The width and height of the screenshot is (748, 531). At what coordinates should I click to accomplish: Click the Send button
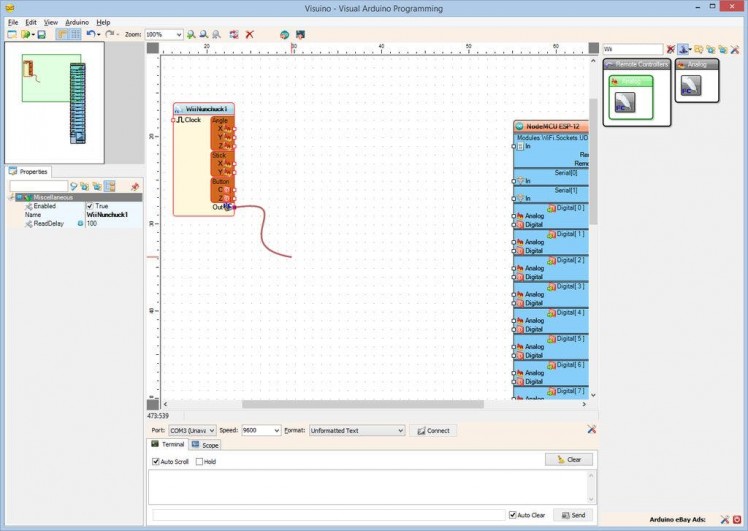click(574, 515)
